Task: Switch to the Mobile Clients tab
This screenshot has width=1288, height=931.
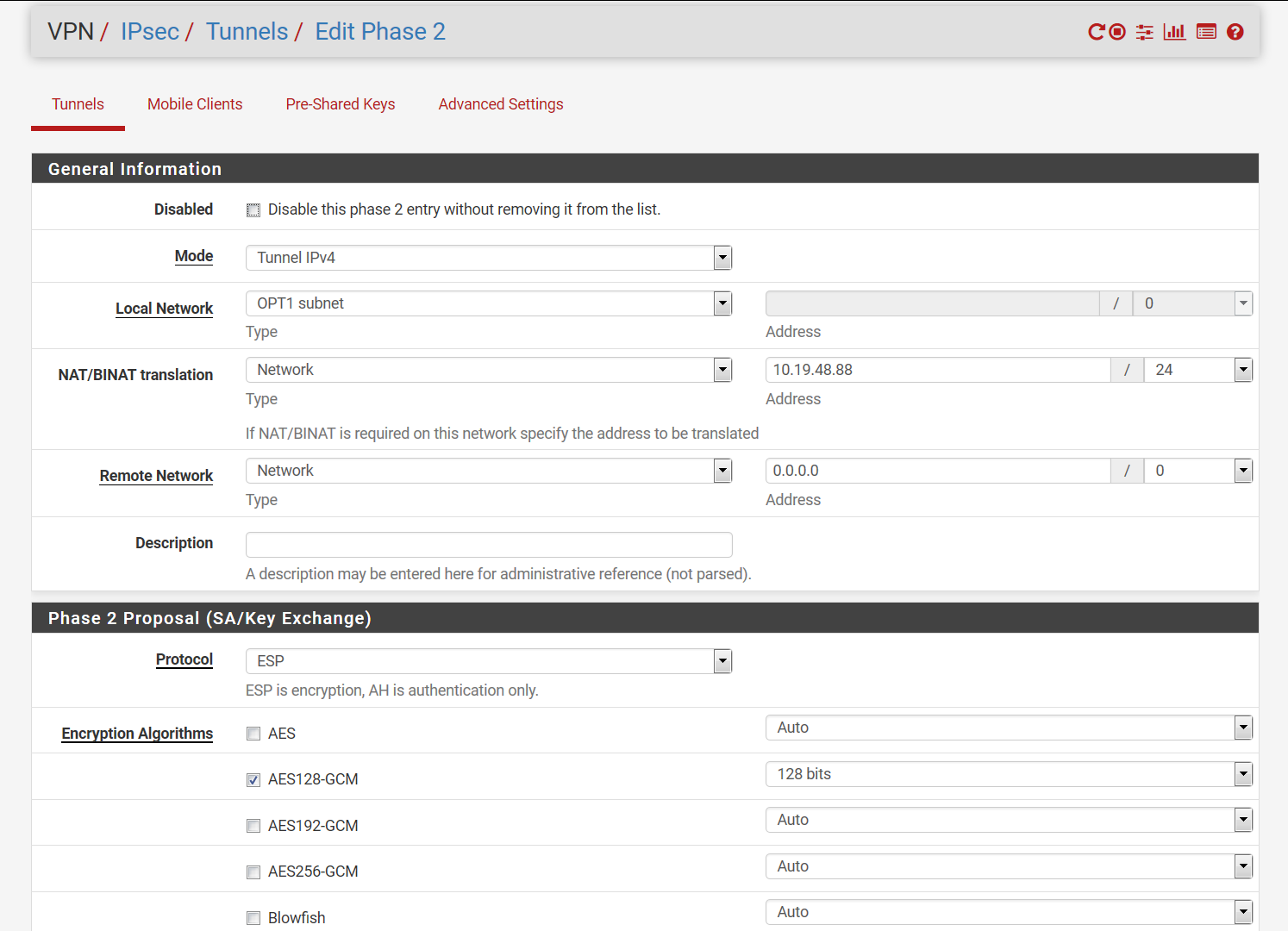Action: [x=195, y=104]
